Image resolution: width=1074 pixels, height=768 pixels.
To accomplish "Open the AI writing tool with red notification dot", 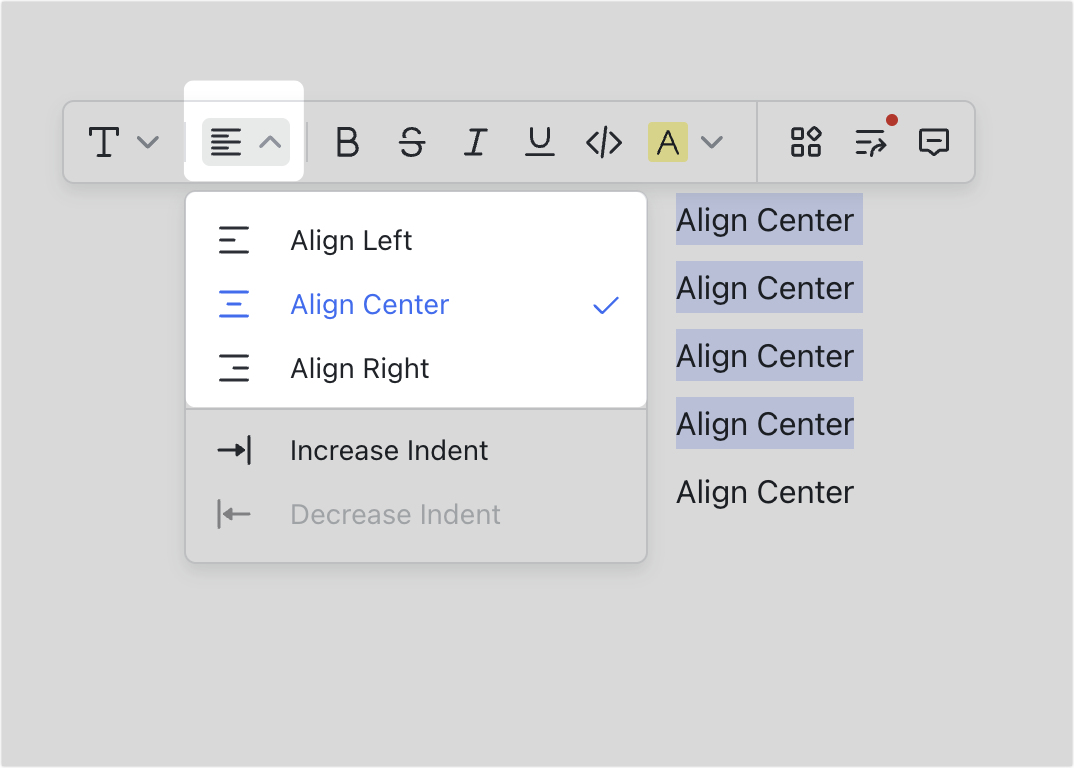I will tap(869, 142).
